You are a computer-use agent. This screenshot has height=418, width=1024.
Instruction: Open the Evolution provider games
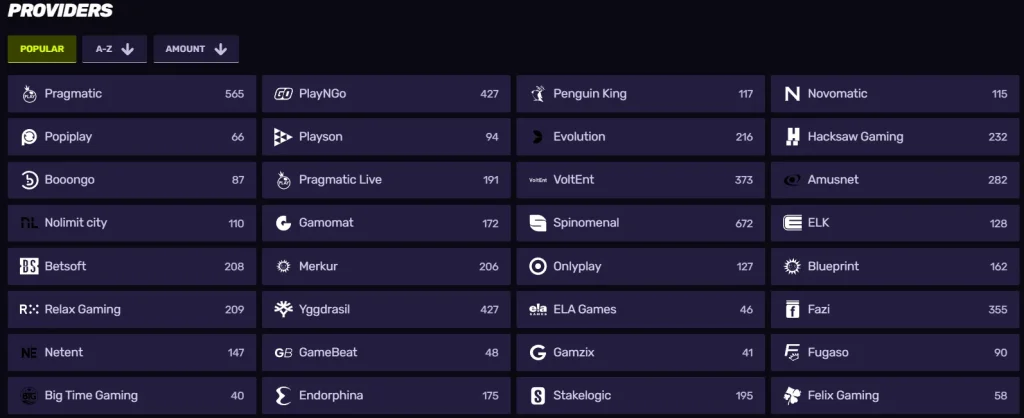640,137
